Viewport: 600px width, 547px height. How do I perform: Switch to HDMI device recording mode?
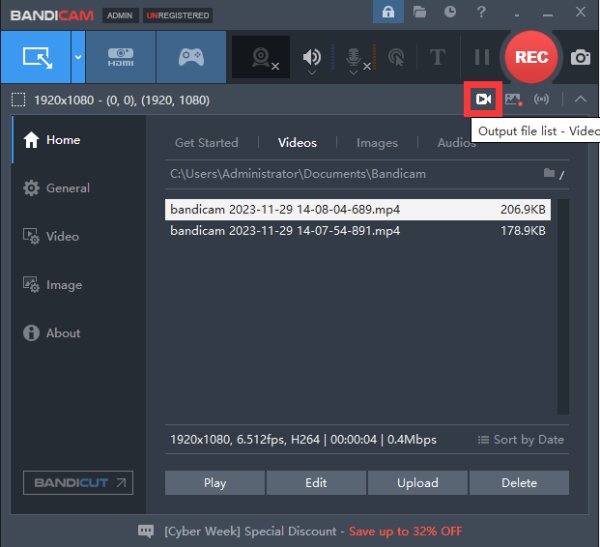(x=121, y=57)
